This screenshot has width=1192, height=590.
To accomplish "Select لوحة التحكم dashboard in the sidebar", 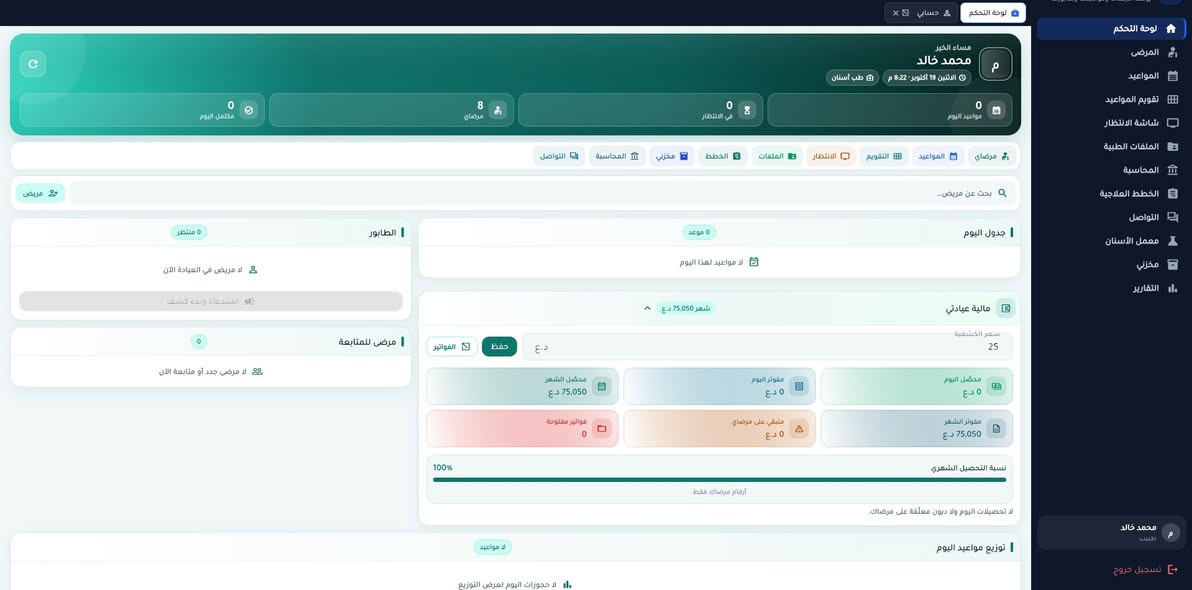I will (1111, 29).
